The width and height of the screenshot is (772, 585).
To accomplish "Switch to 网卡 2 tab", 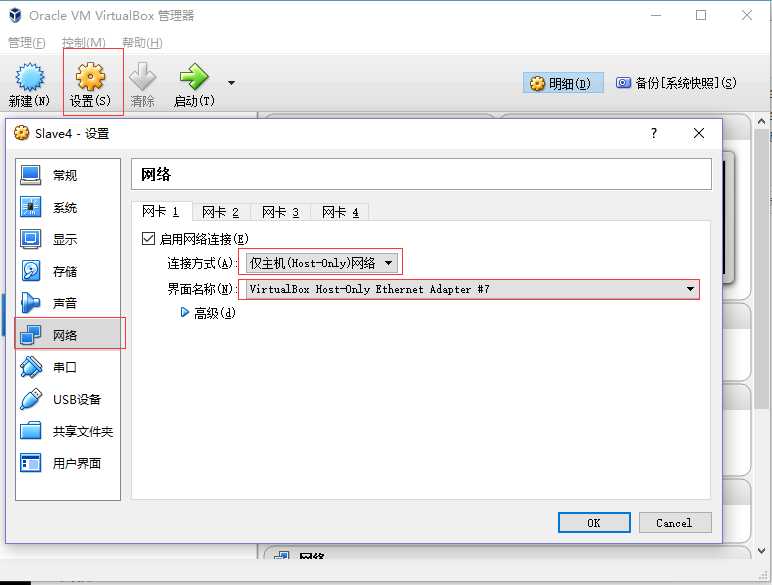I will 221,212.
